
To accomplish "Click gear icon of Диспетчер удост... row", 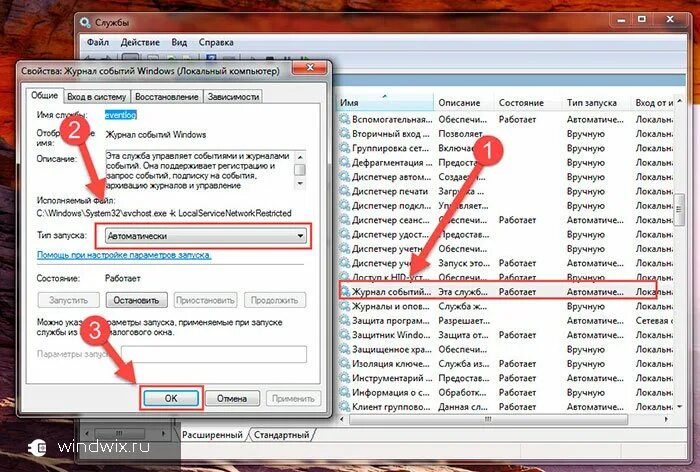I will click(344, 234).
